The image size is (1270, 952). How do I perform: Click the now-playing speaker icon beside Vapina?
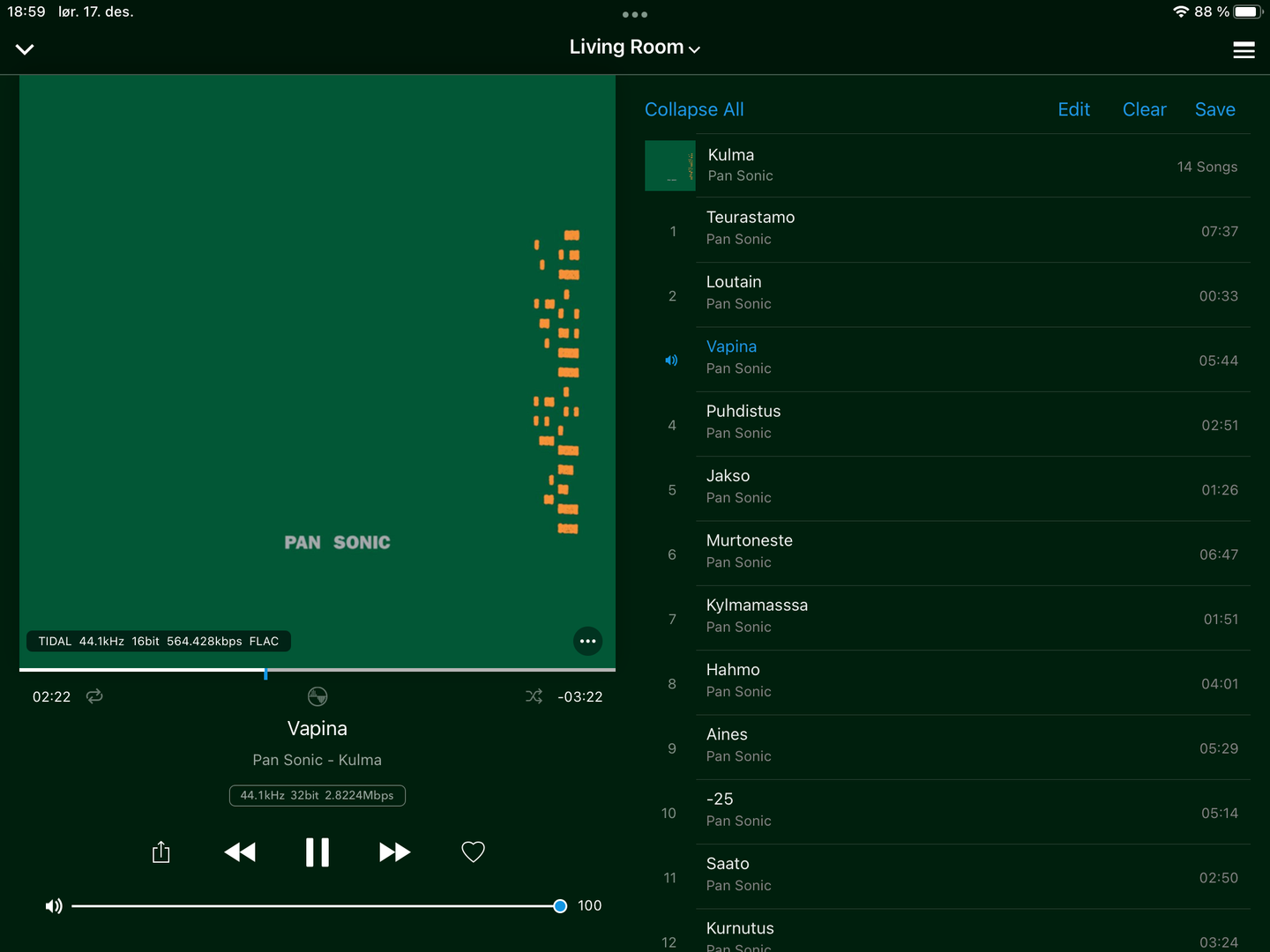(x=672, y=361)
